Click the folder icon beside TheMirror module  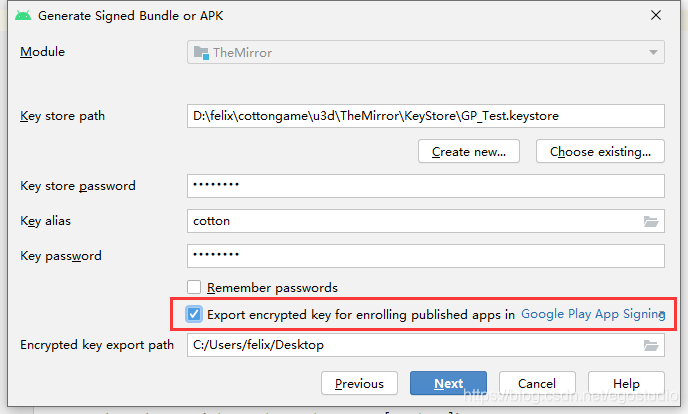200,52
